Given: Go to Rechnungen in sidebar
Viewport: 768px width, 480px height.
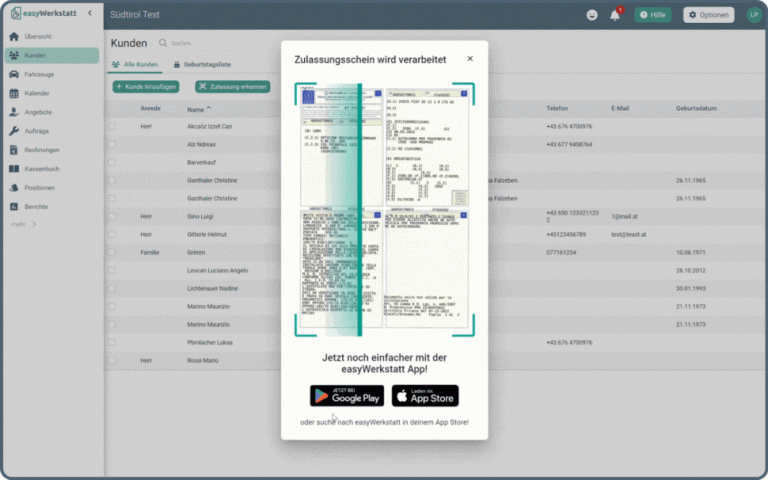Looking at the screenshot, I should [41, 149].
